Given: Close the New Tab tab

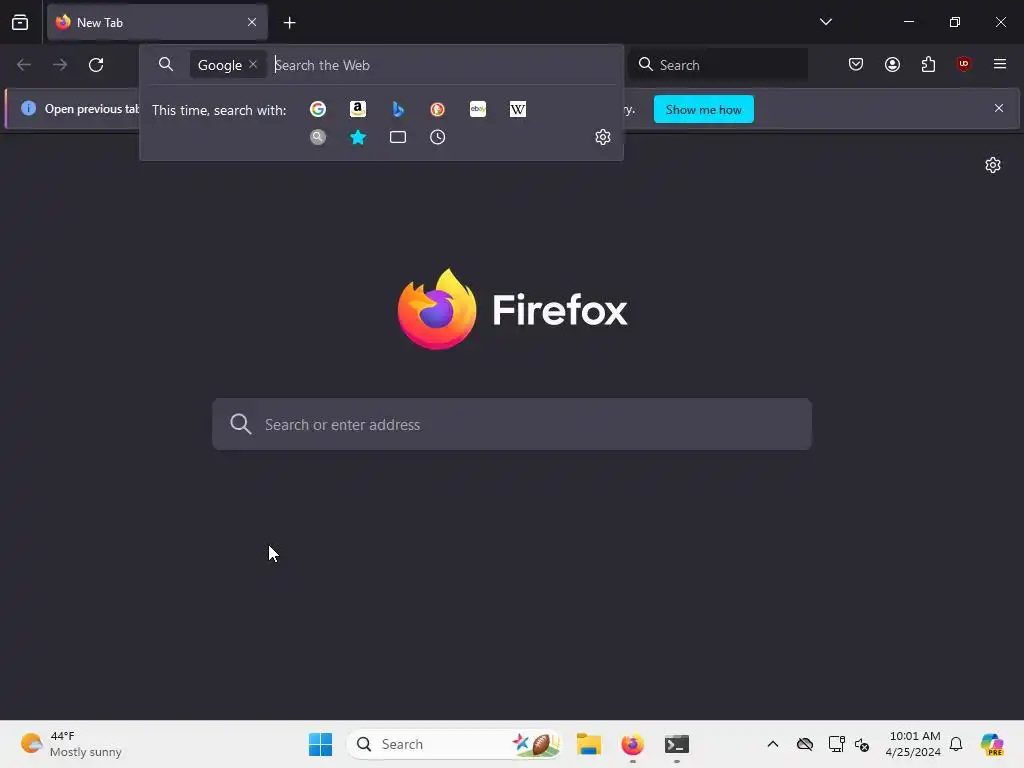Looking at the screenshot, I should click(252, 23).
